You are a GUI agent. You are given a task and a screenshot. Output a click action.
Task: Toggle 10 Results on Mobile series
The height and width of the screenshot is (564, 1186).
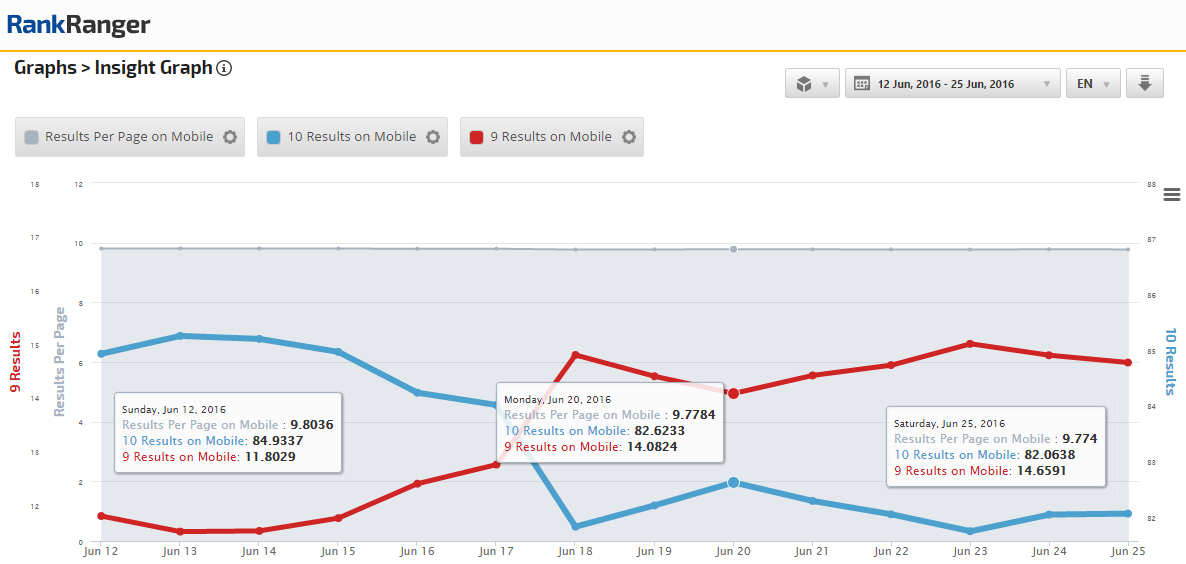352,137
